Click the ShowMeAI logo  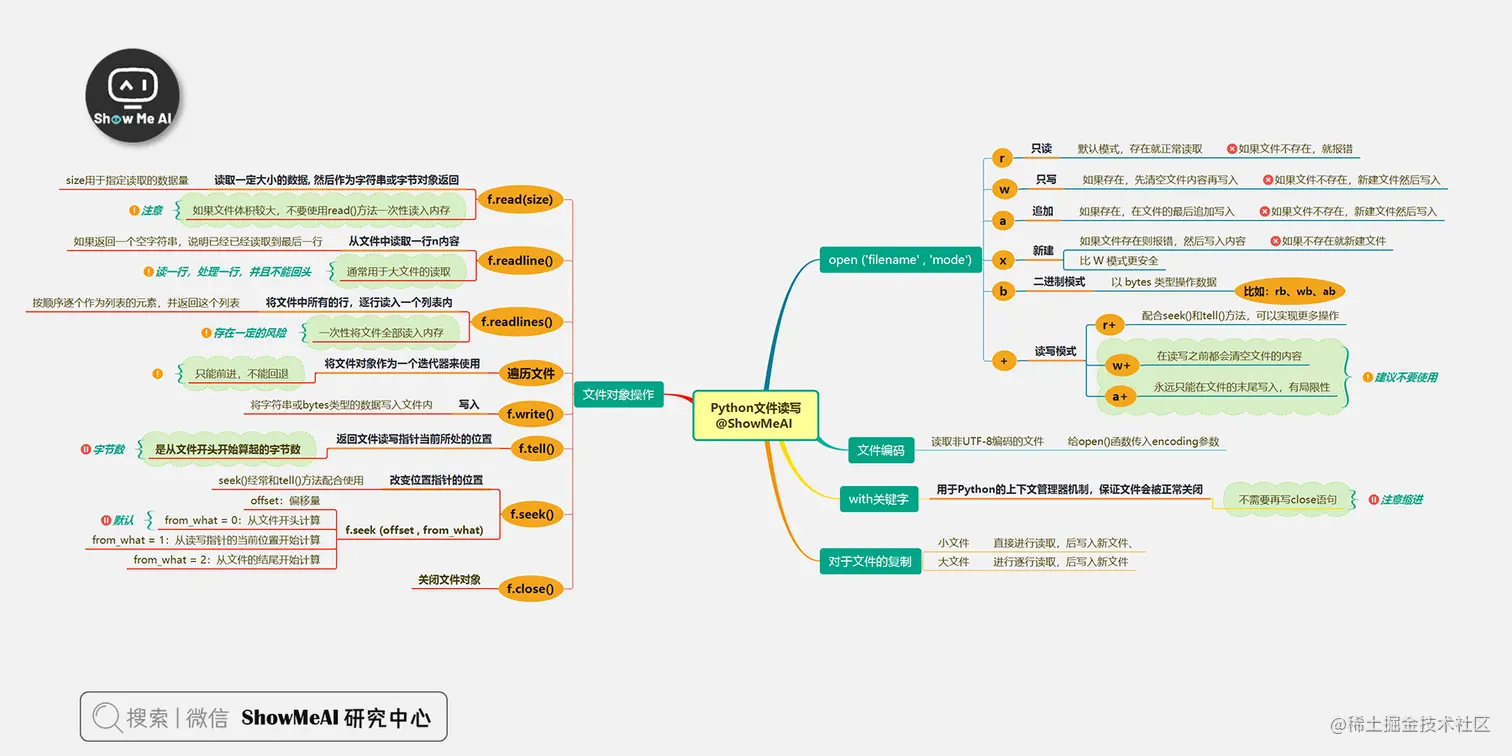click(133, 94)
